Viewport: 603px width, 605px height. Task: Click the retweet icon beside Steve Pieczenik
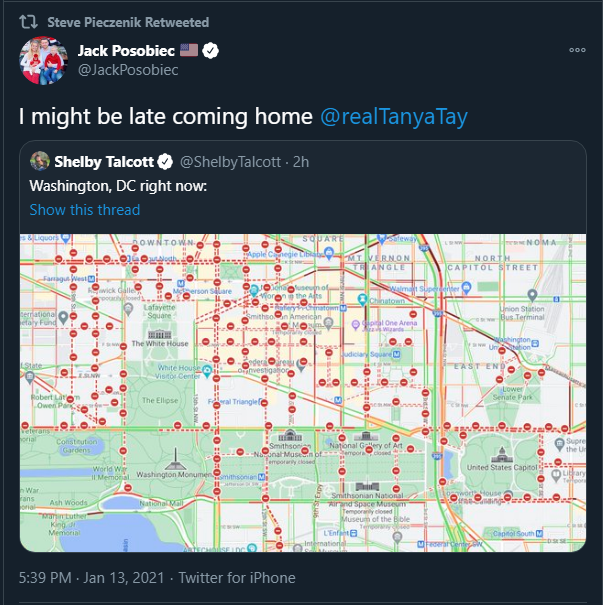coord(29,22)
